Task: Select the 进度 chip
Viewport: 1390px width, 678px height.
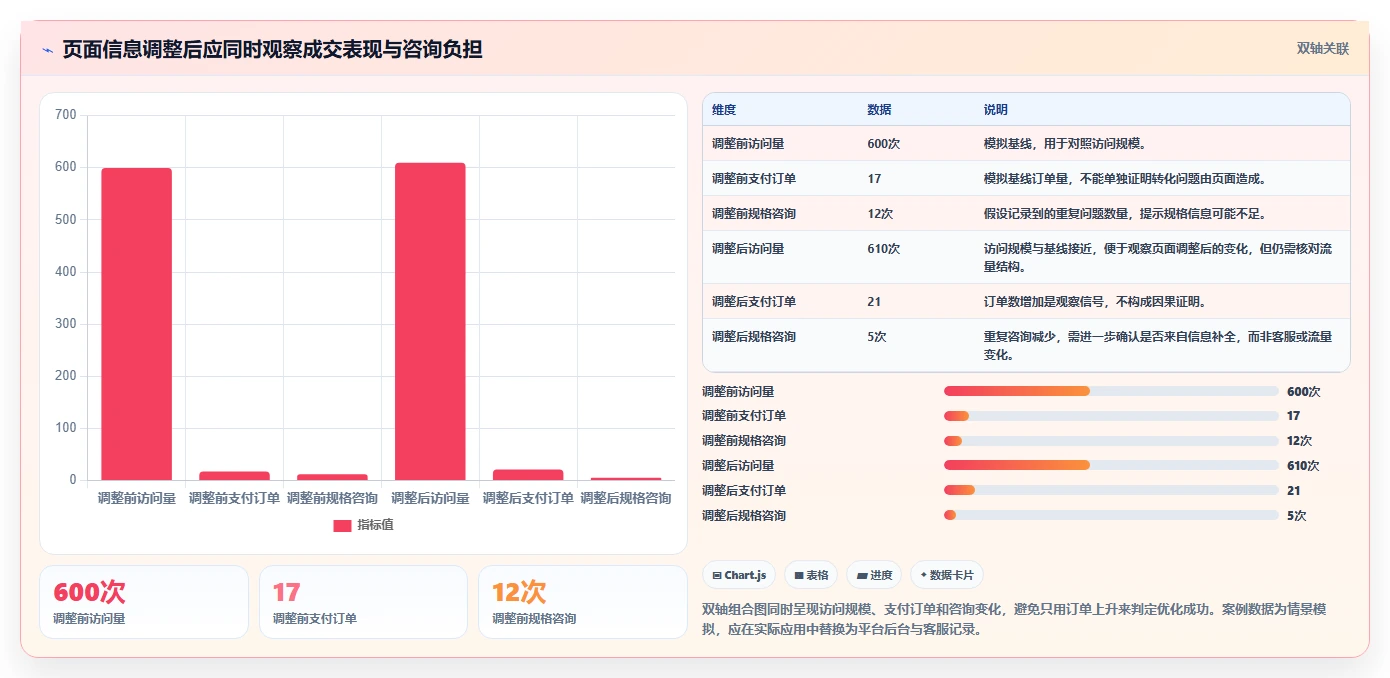Action: coord(874,575)
